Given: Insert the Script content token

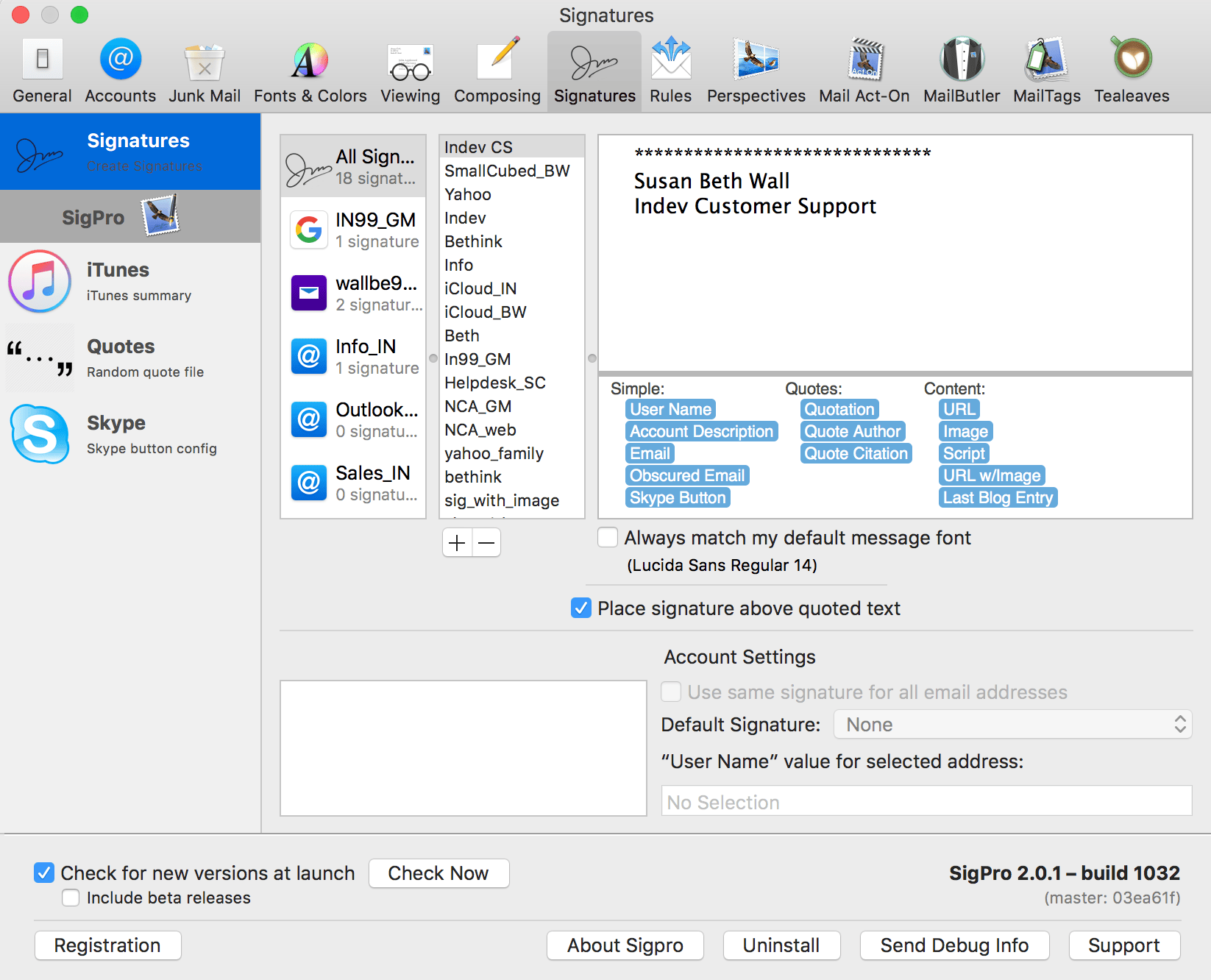Looking at the screenshot, I should pyautogui.click(x=964, y=453).
